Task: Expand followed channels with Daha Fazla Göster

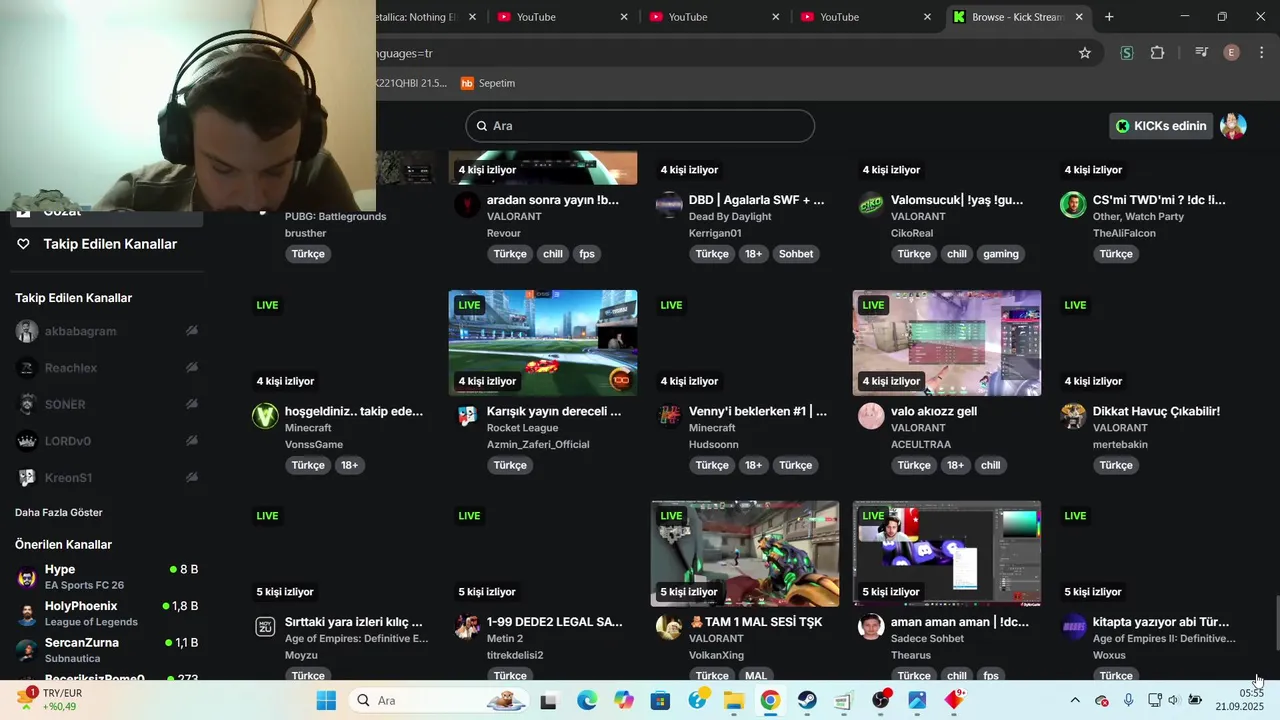Action: tap(59, 512)
